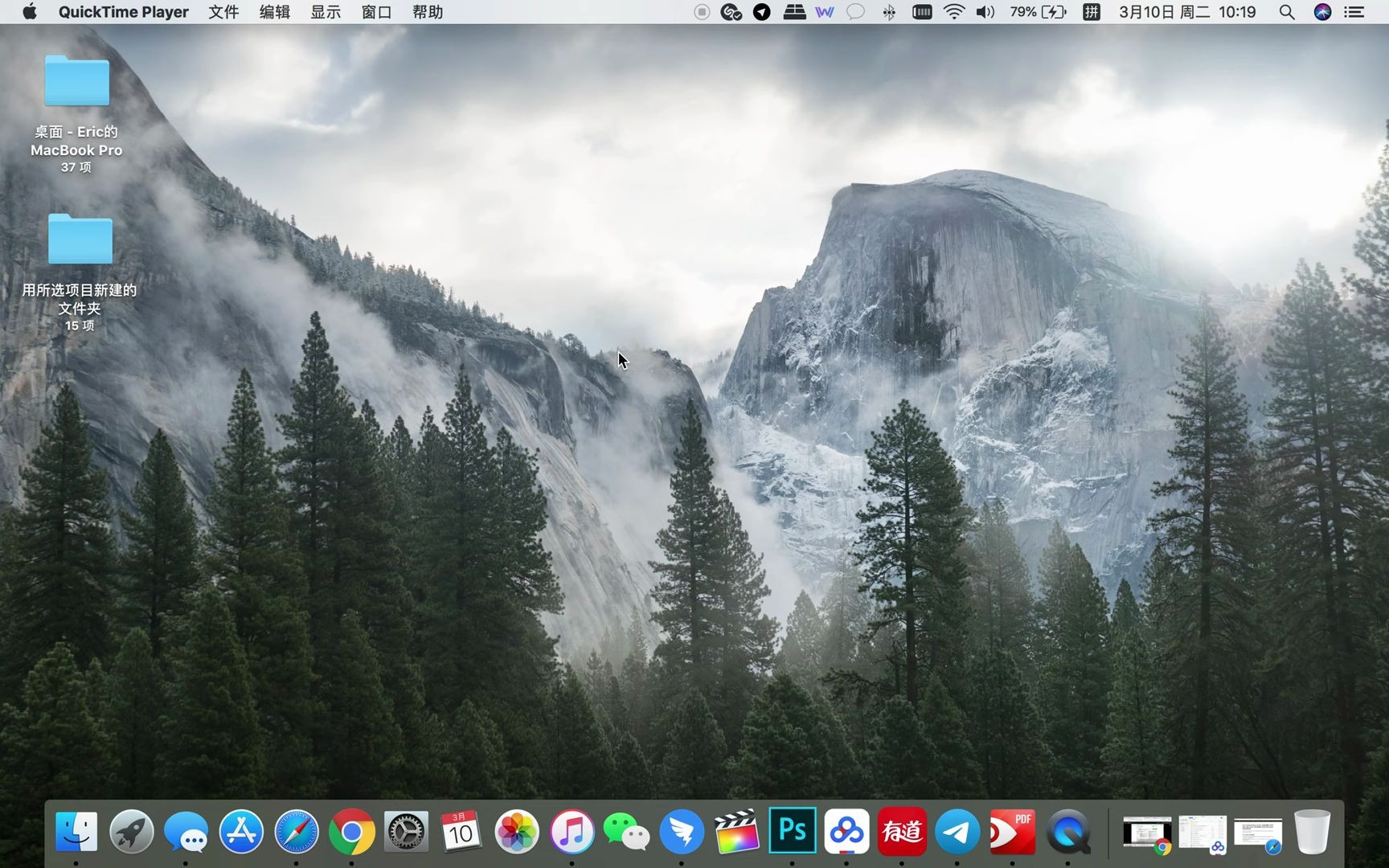Image resolution: width=1389 pixels, height=868 pixels.
Task: Launch Telegram from the Dock
Action: pyautogui.click(x=957, y=832)
